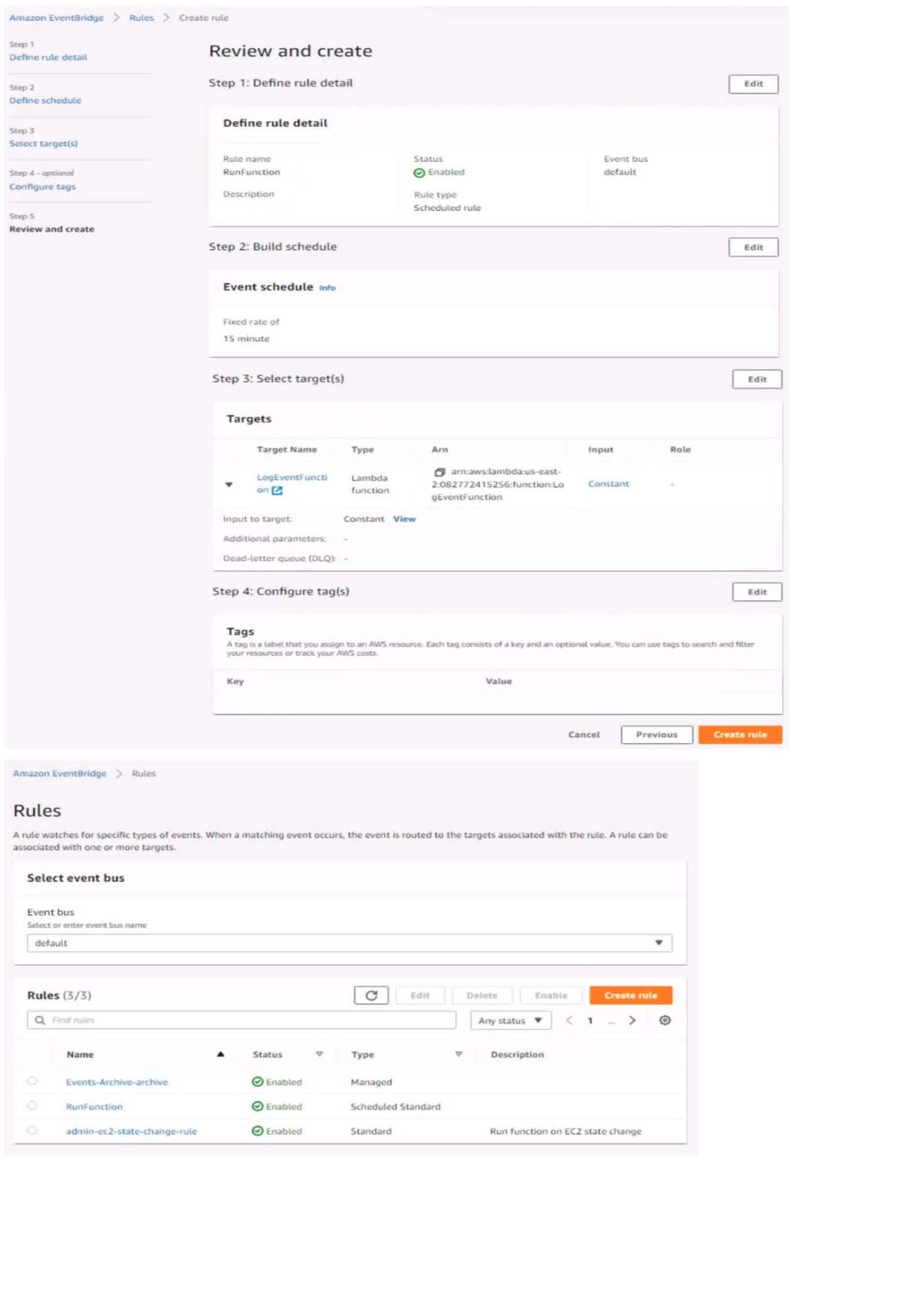Click the Delete button in Rules list
This screenshot has height=1316, width=902.
482,995
